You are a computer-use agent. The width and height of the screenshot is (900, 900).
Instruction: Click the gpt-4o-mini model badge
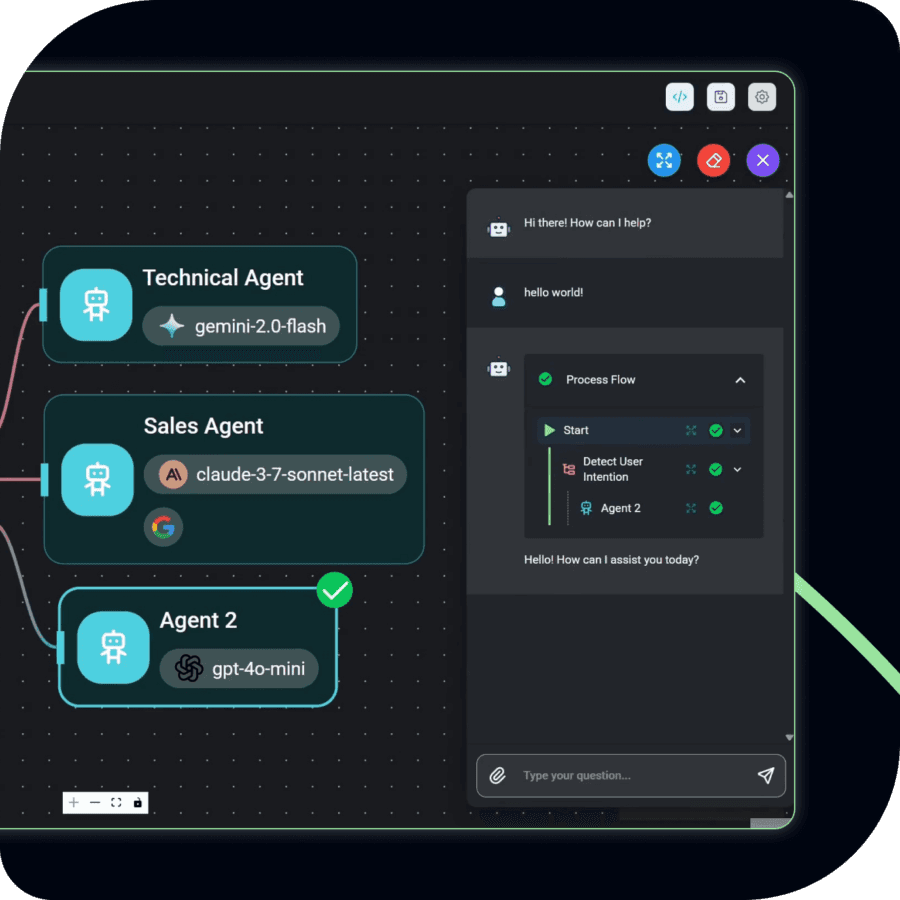point(239,668)
